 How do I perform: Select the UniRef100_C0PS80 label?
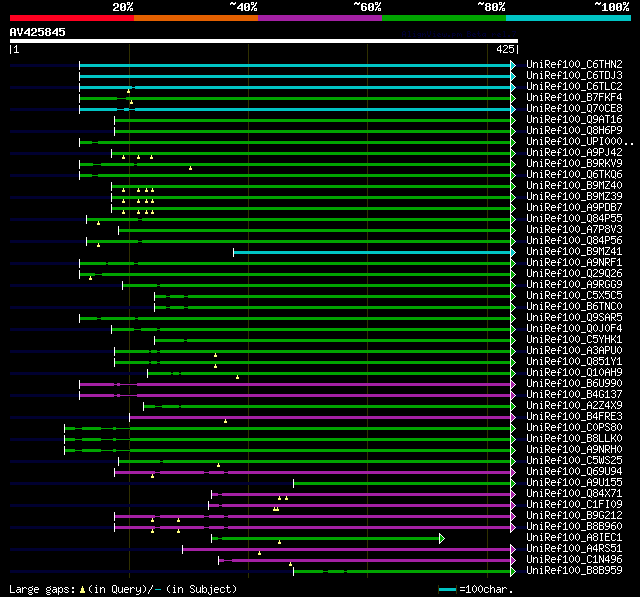574,428
